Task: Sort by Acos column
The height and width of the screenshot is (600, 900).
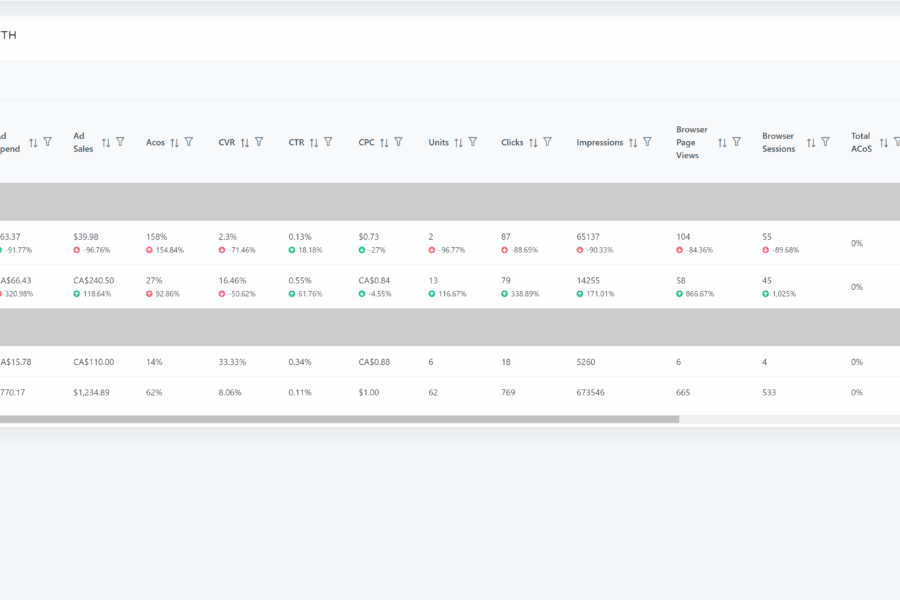Action: [x=174, y=143]
